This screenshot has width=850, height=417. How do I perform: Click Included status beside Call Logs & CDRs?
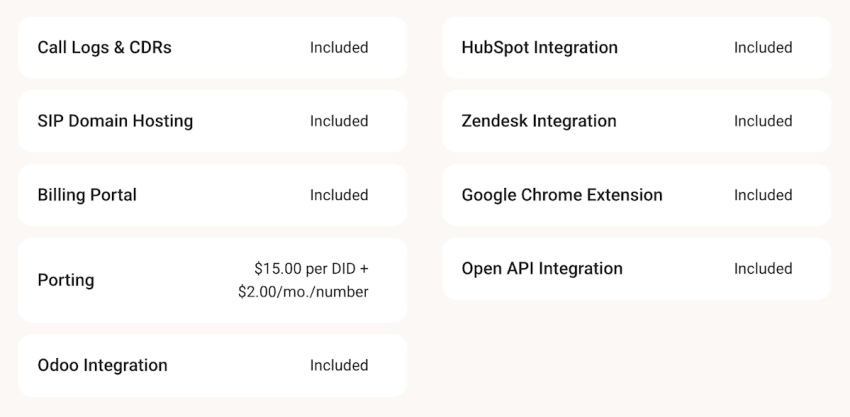pyautogui.click(x=339, y=48)
